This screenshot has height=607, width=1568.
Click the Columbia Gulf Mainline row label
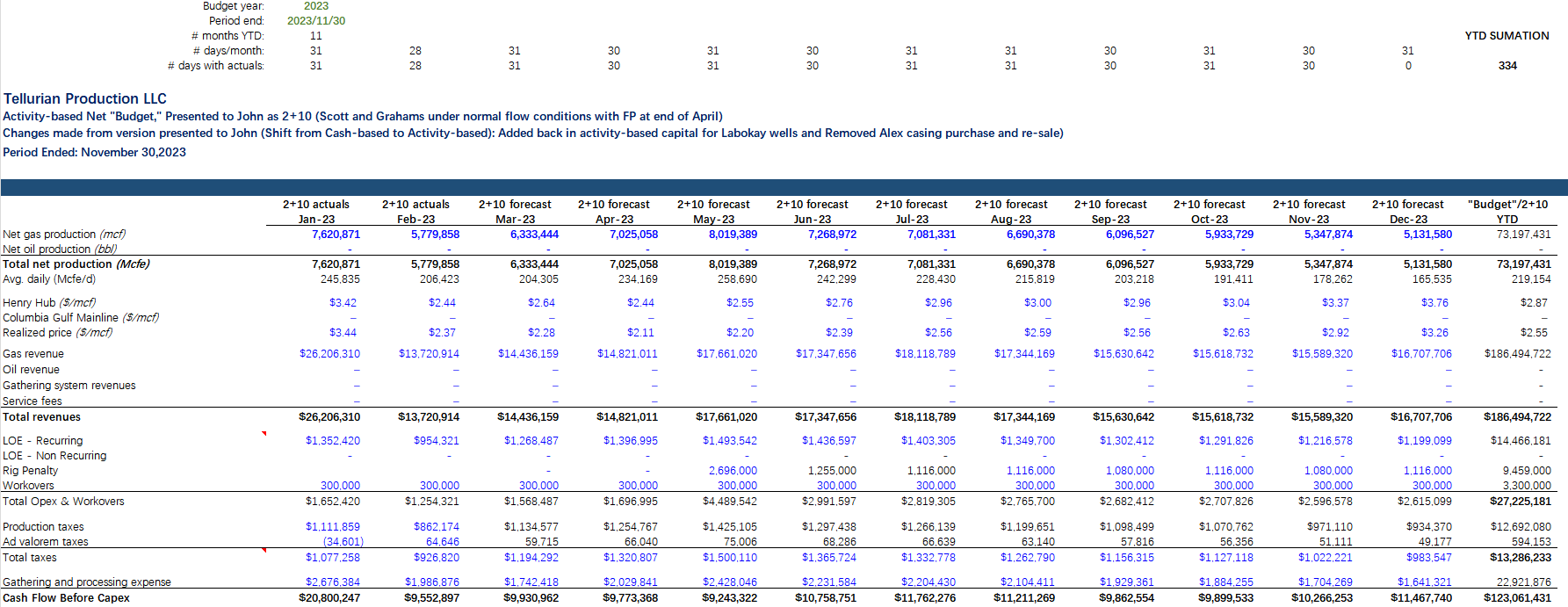[x=81, y=318]
